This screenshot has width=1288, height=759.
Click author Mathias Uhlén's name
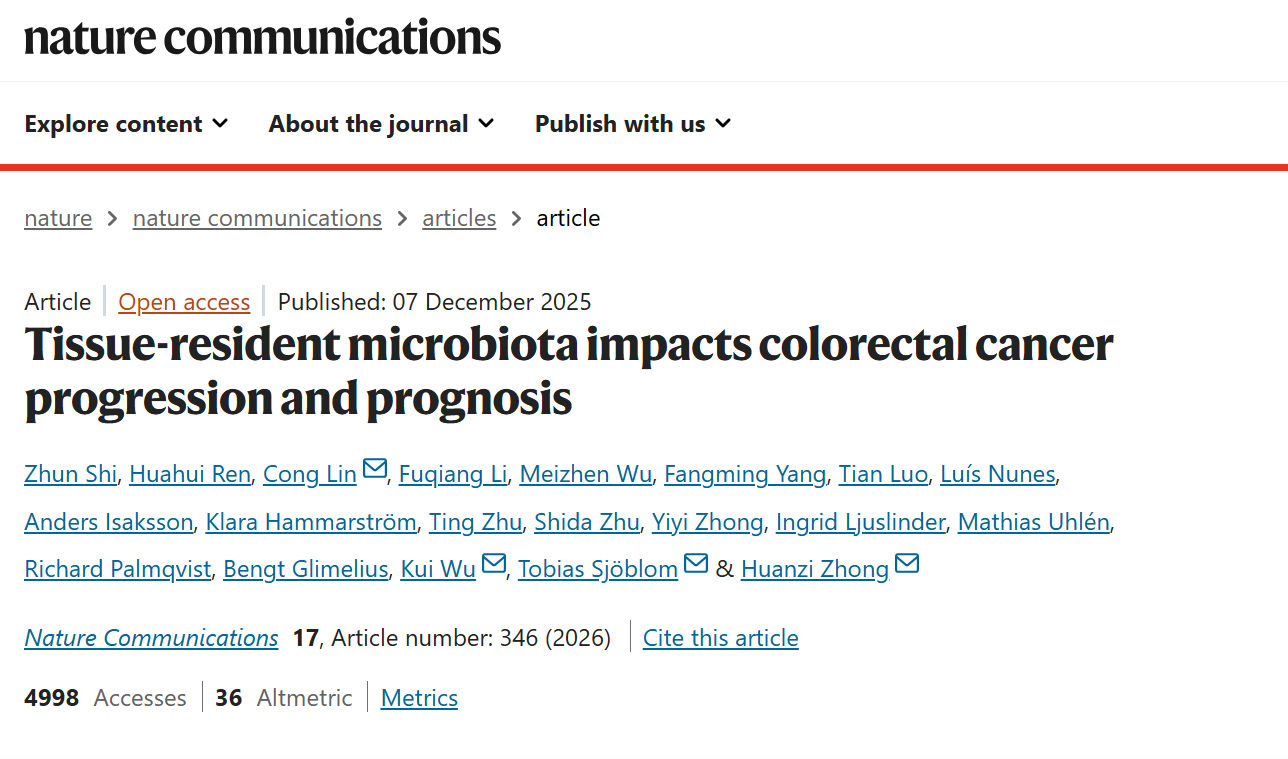click(1033, 522)
